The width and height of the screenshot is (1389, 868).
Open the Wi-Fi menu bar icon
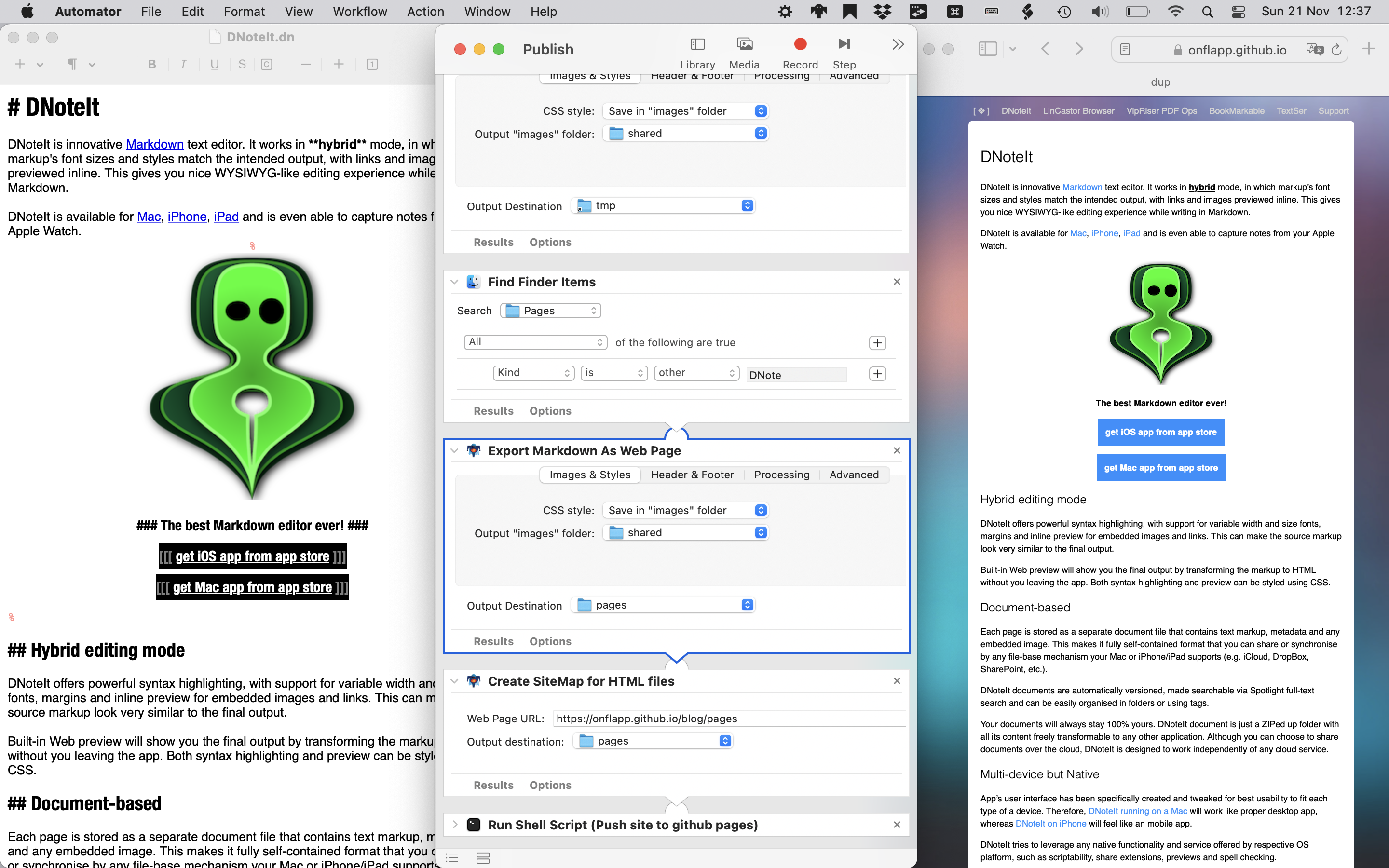coord(1175,12)
